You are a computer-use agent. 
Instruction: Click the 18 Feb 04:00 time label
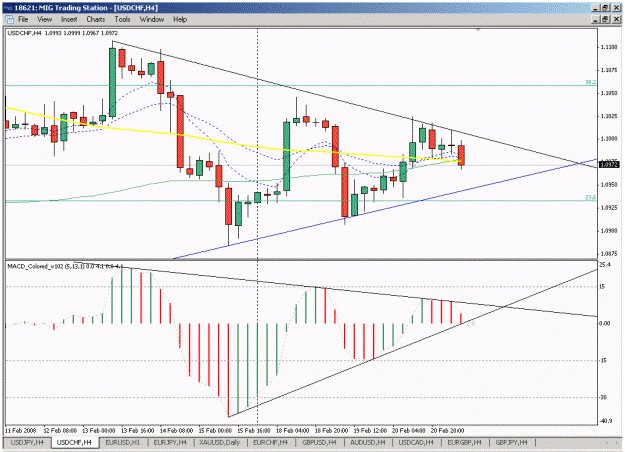293,430
